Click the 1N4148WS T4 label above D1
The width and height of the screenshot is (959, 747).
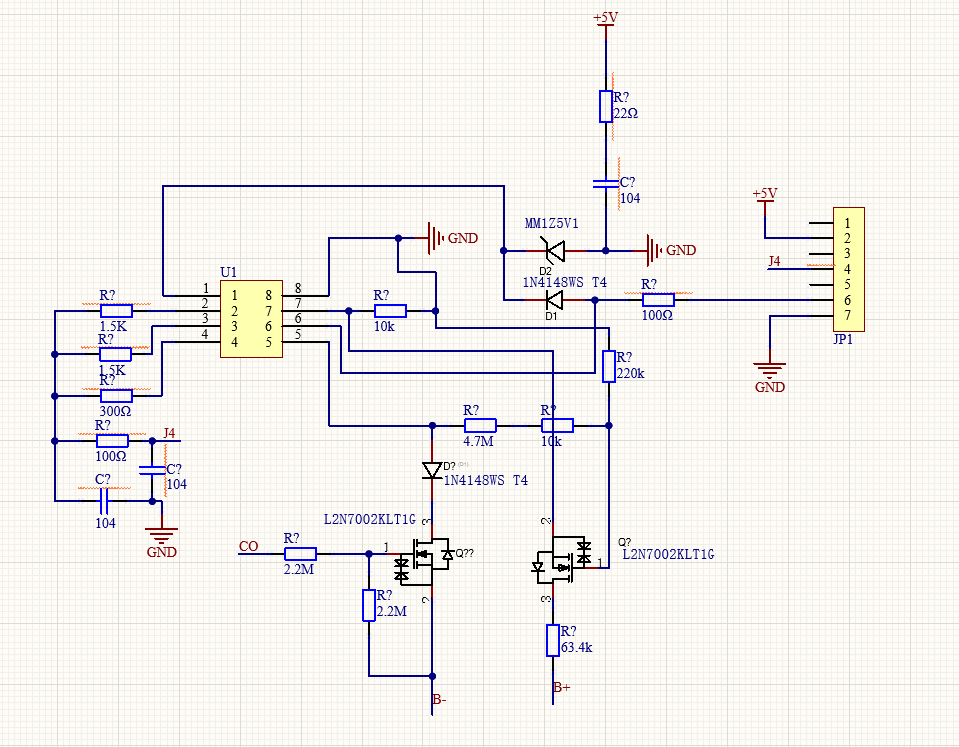pos(565,282)
